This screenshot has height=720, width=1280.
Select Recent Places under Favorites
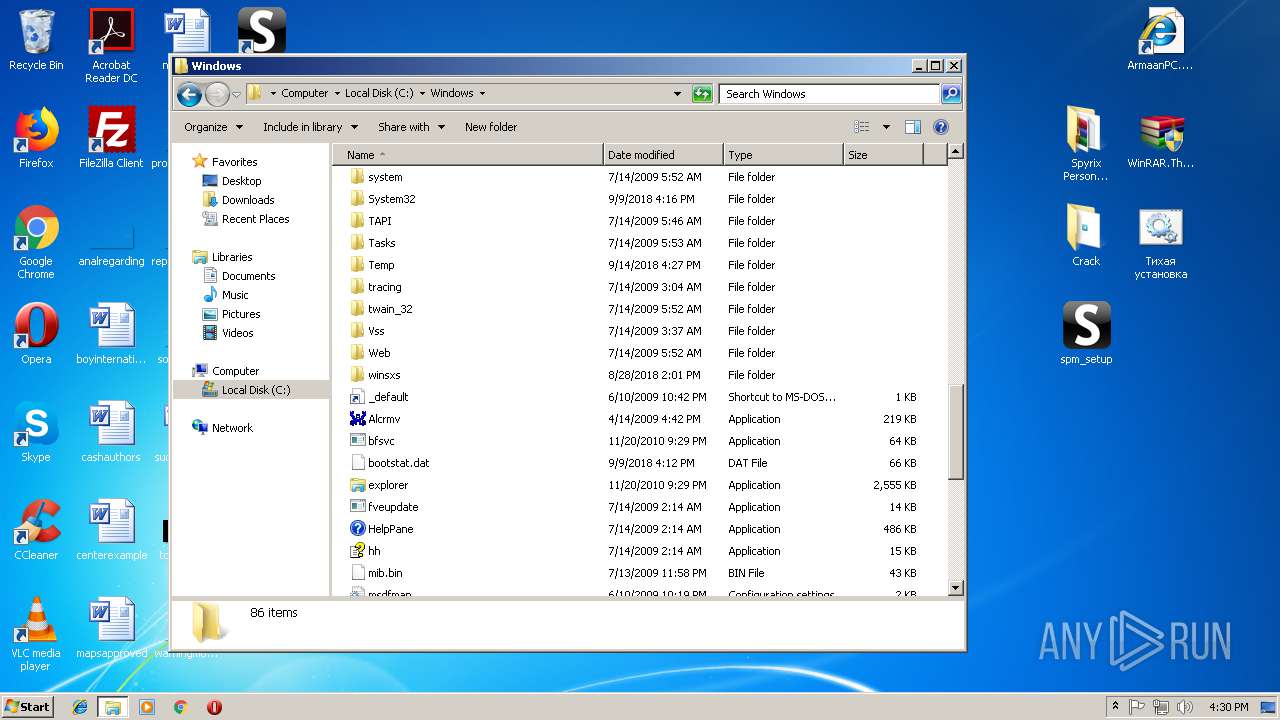click(255, 219)
